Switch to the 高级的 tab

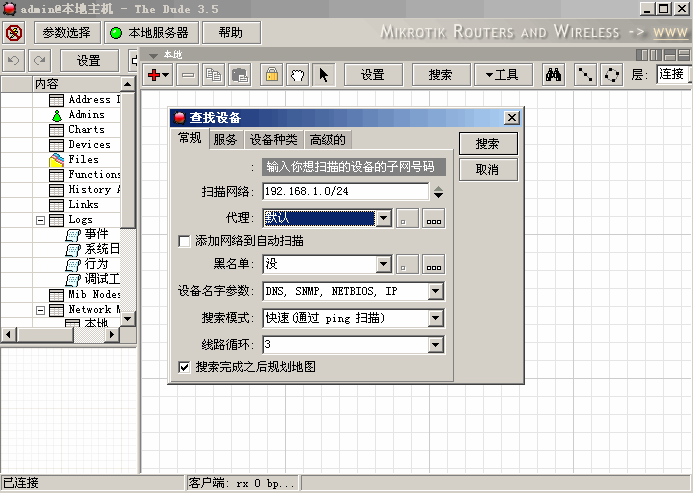tap(327, 140)
